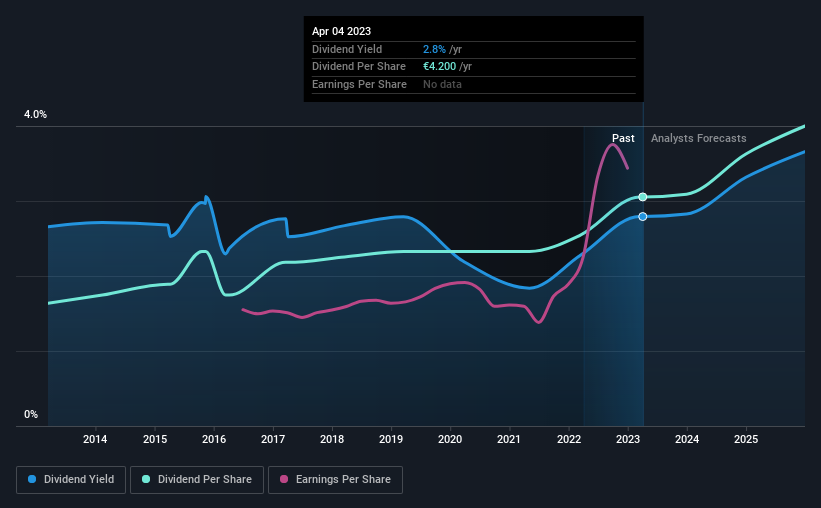Click the 4.0% y-axis label
The image size is (821, 508).
coord(35,114)
